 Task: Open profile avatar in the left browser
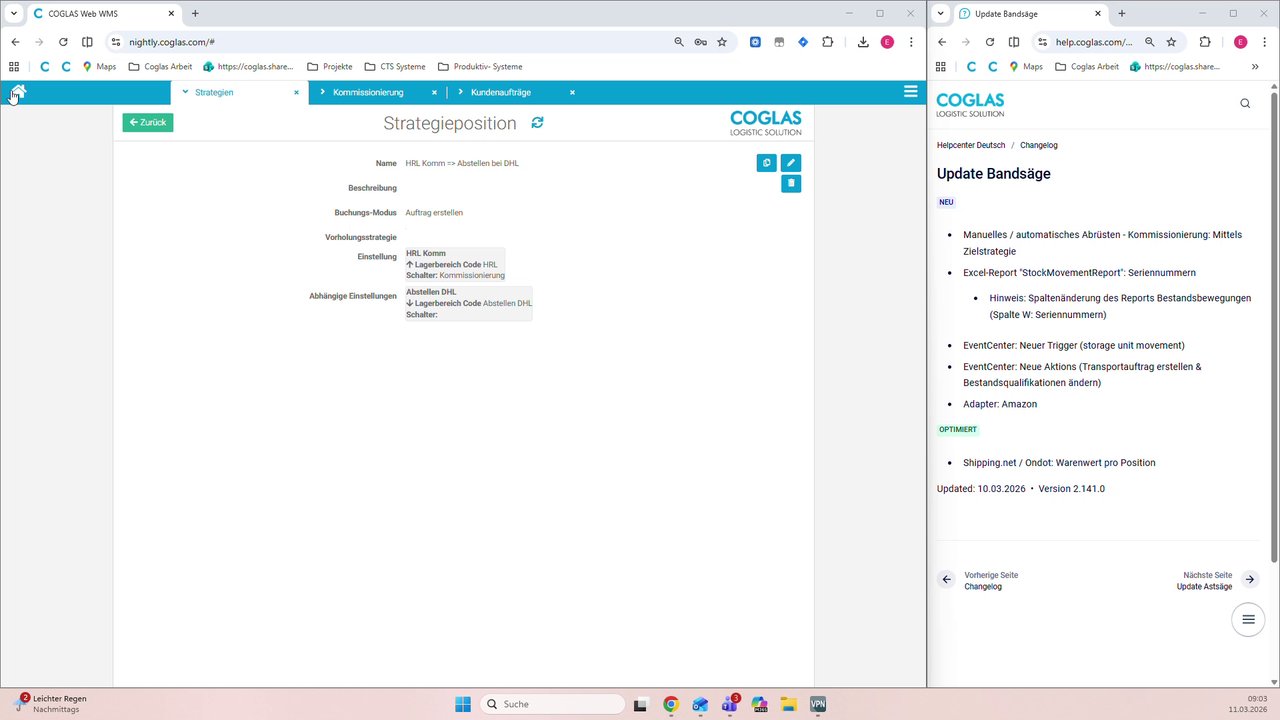(887, 42)
